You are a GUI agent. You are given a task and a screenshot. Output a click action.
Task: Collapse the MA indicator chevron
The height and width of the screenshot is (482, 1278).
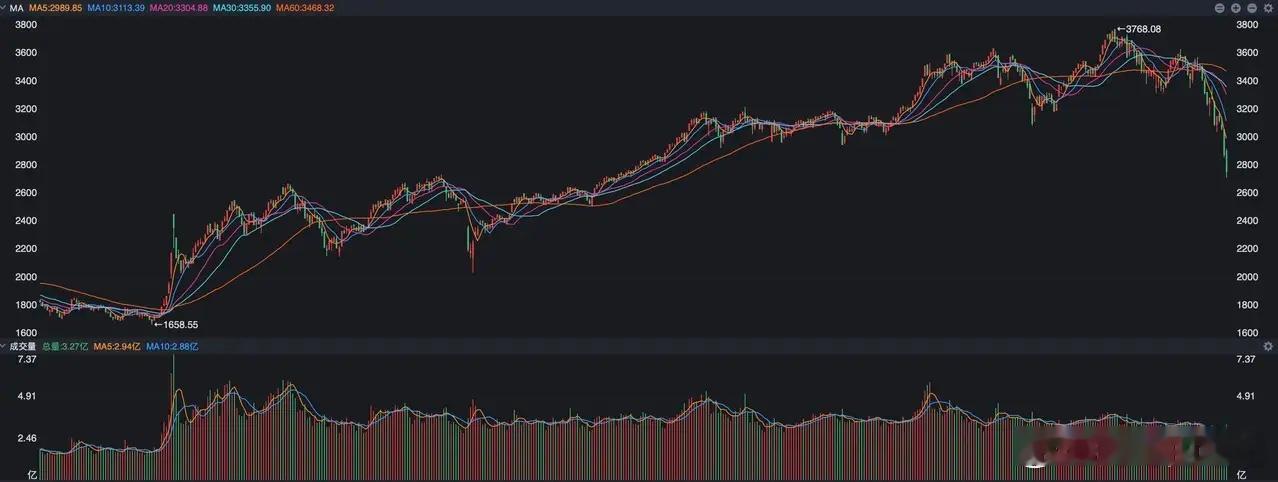[4, 7]
